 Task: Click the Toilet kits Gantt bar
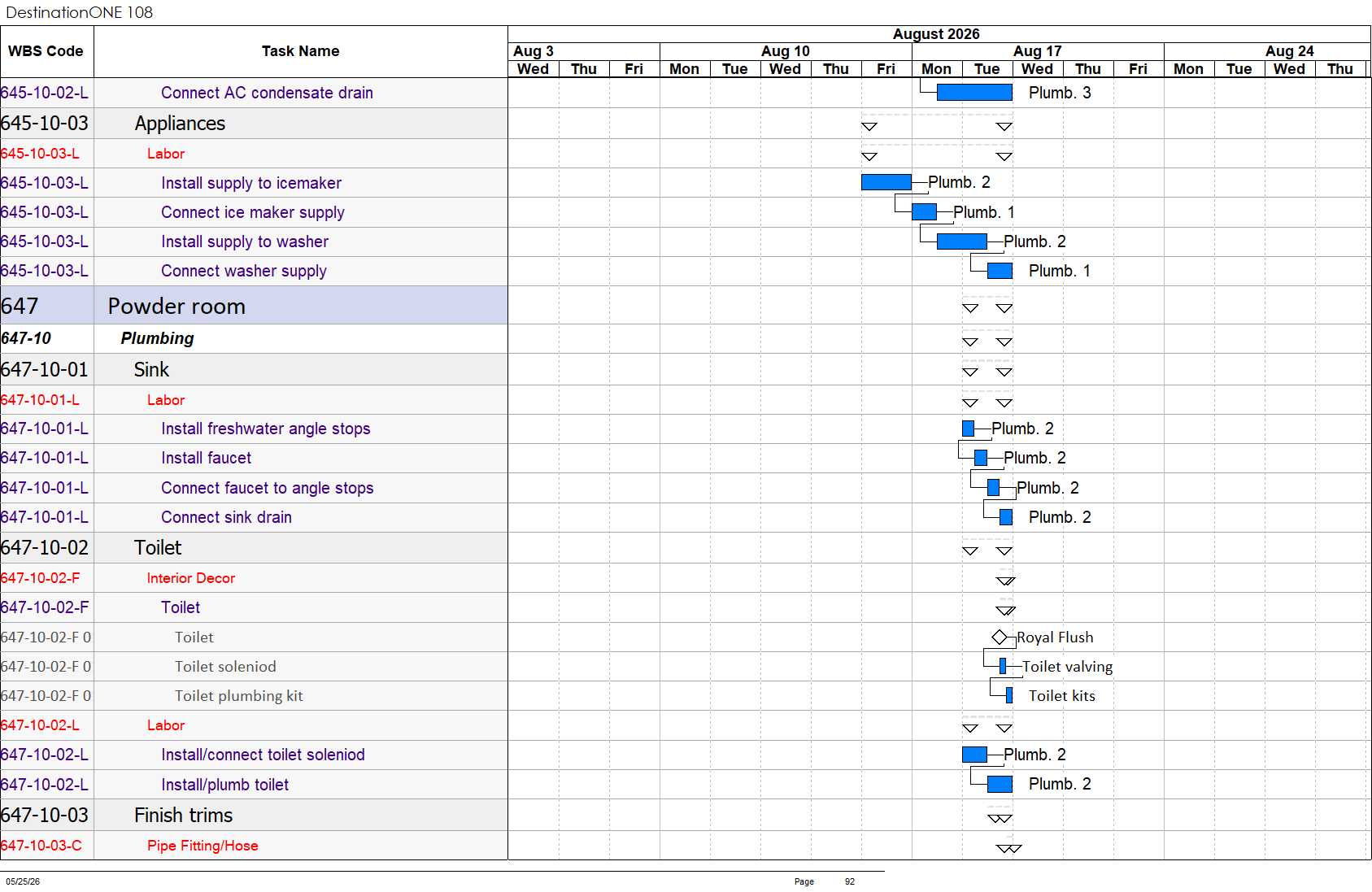[1009, 695]
